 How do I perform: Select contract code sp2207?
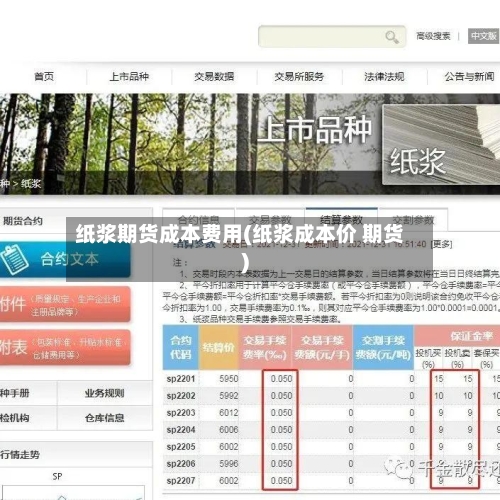181,481
